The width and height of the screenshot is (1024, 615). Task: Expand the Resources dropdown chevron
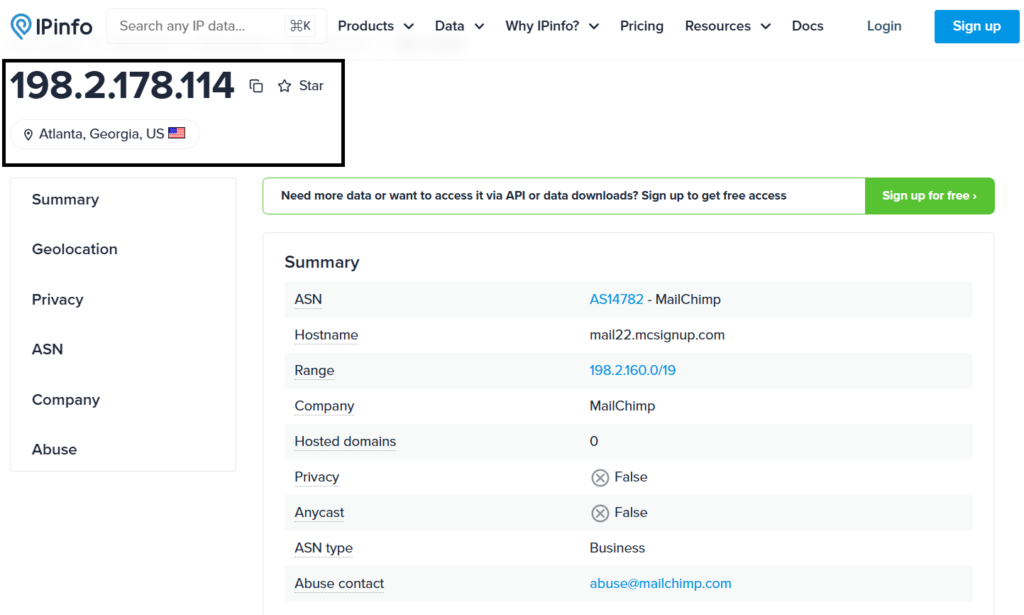(x=765, y=27)
